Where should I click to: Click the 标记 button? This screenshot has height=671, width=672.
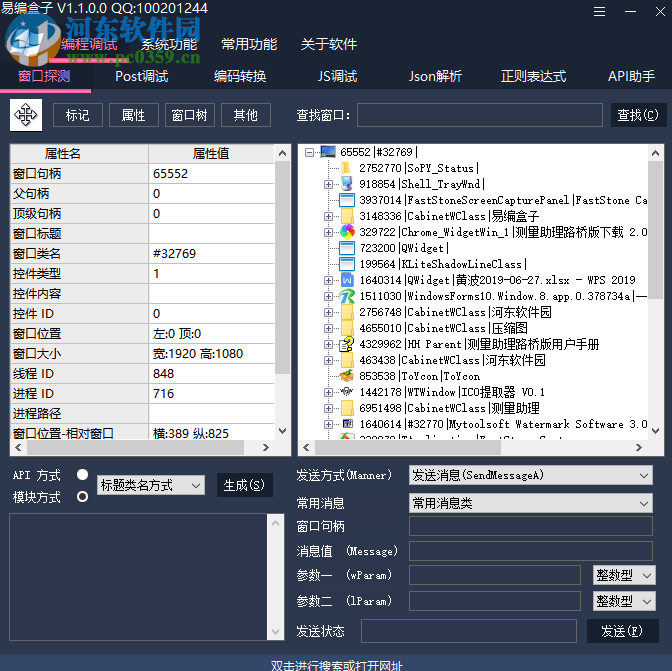click(78, 115)
